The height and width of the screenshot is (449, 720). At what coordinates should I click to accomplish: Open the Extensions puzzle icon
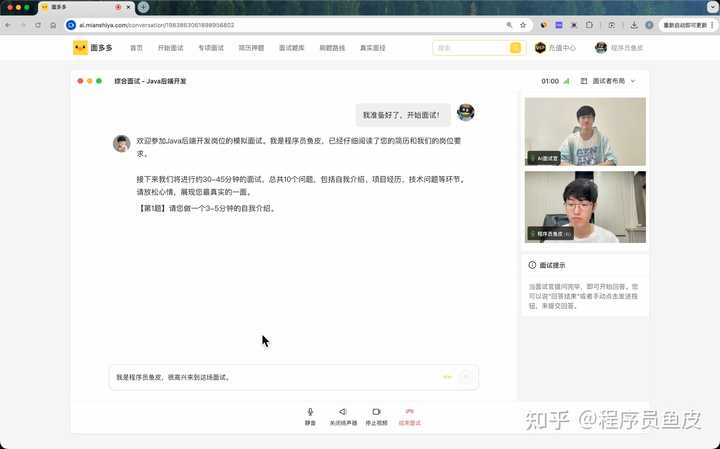(x=589, y=25)
